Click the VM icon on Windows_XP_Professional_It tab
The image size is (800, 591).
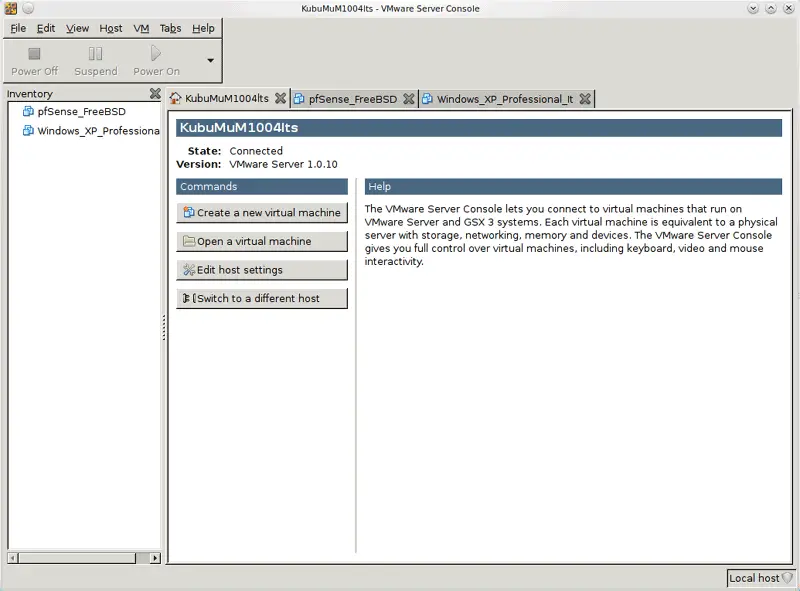tap(427, 98)
